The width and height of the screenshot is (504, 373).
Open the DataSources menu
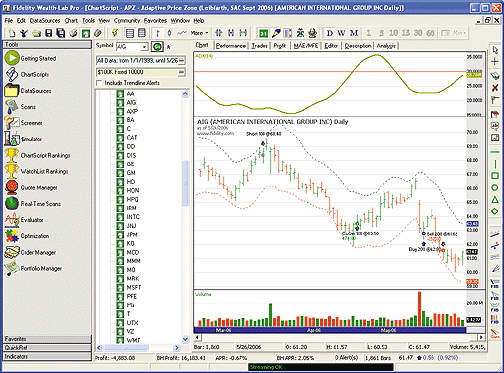(x=45, y=21)
